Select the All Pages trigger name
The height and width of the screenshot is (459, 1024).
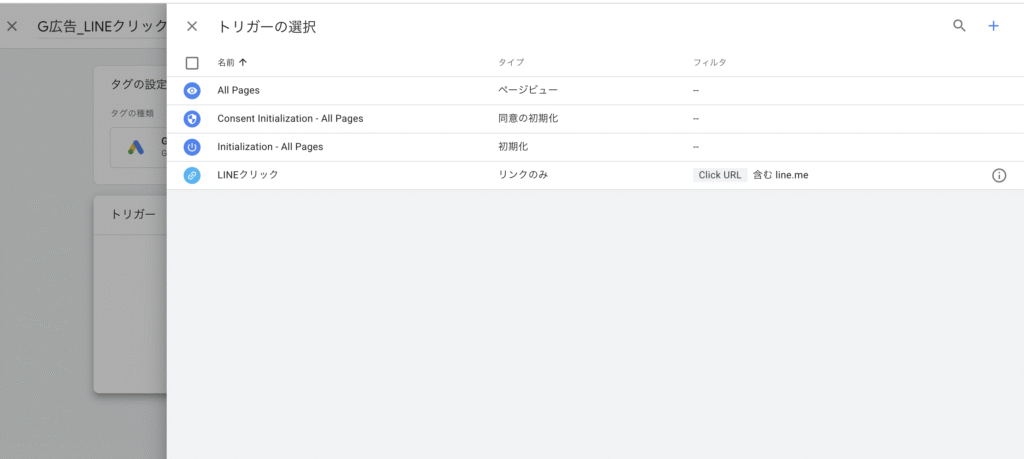pyautogui.click(x=238, y=90)
